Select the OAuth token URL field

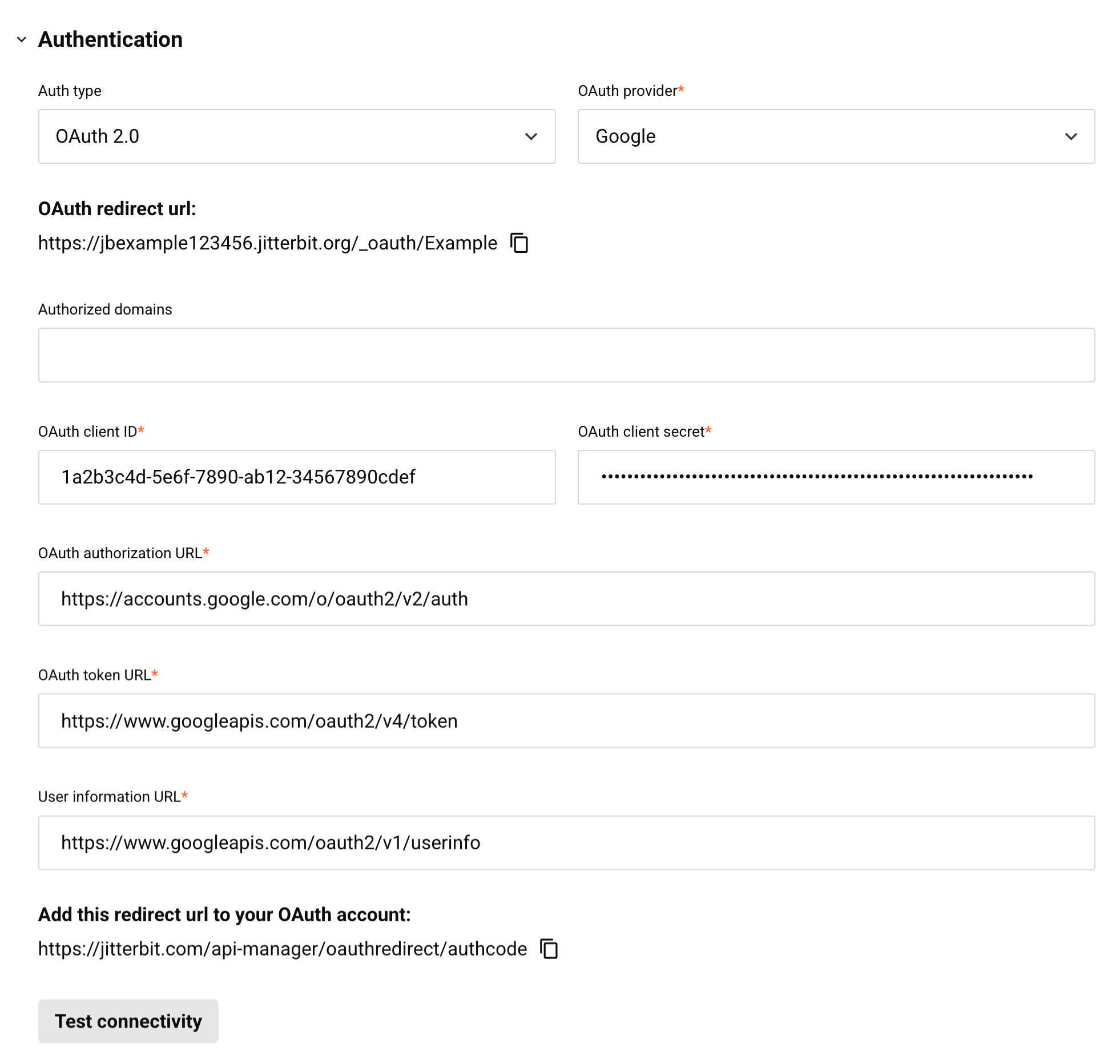(566, 721)
